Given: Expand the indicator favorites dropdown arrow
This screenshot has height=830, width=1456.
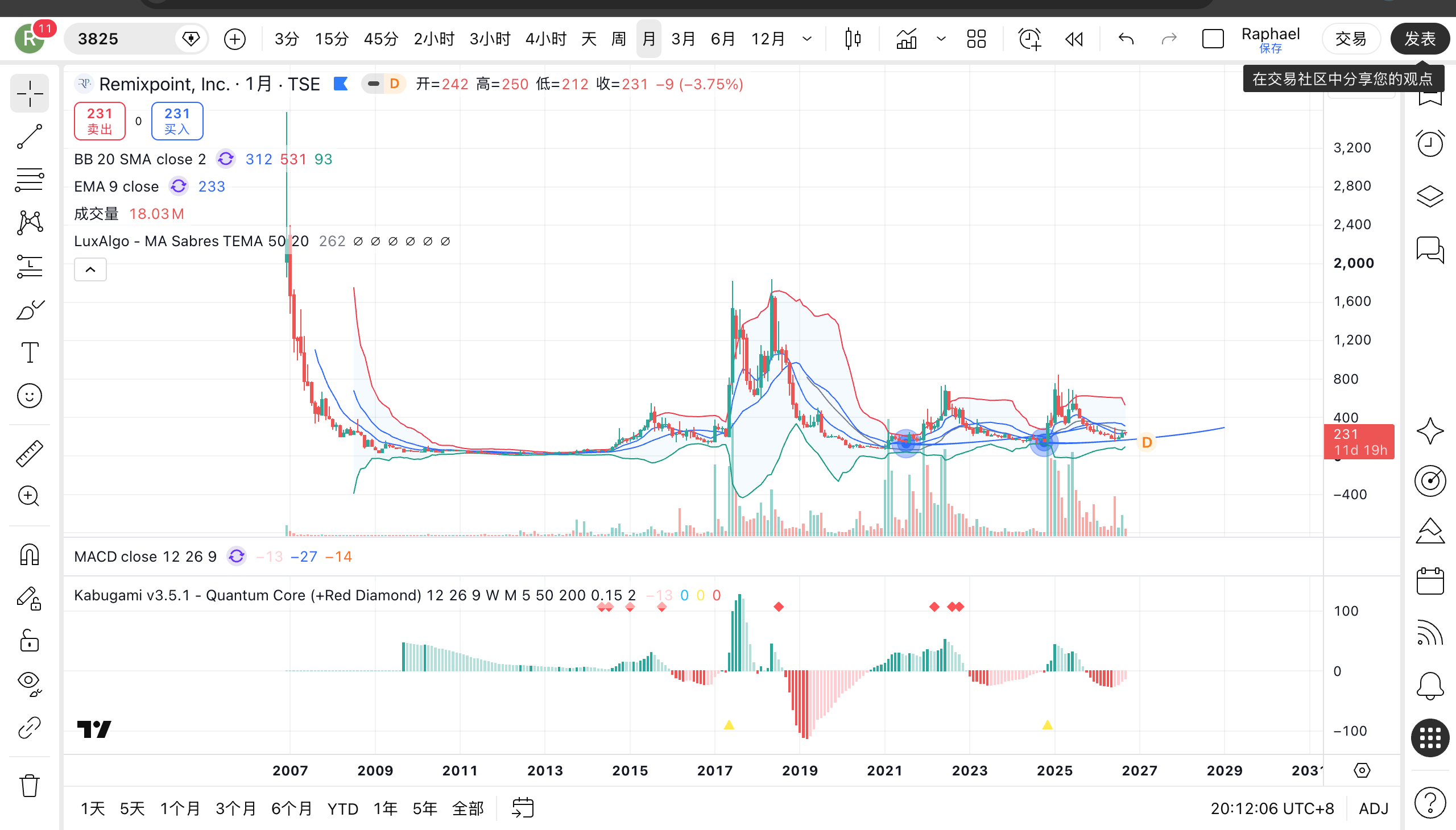Looking at the screenshot, I should [941, 39].
